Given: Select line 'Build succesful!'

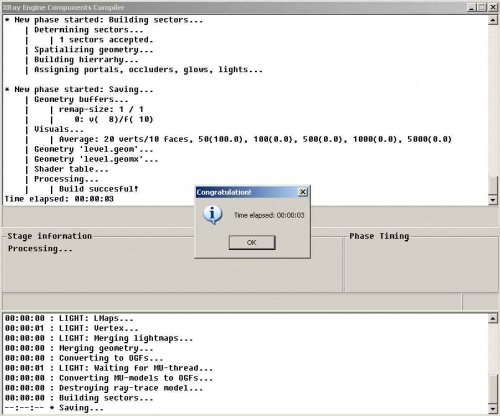Looking at the screenshot, I should (x=98, y=189).
